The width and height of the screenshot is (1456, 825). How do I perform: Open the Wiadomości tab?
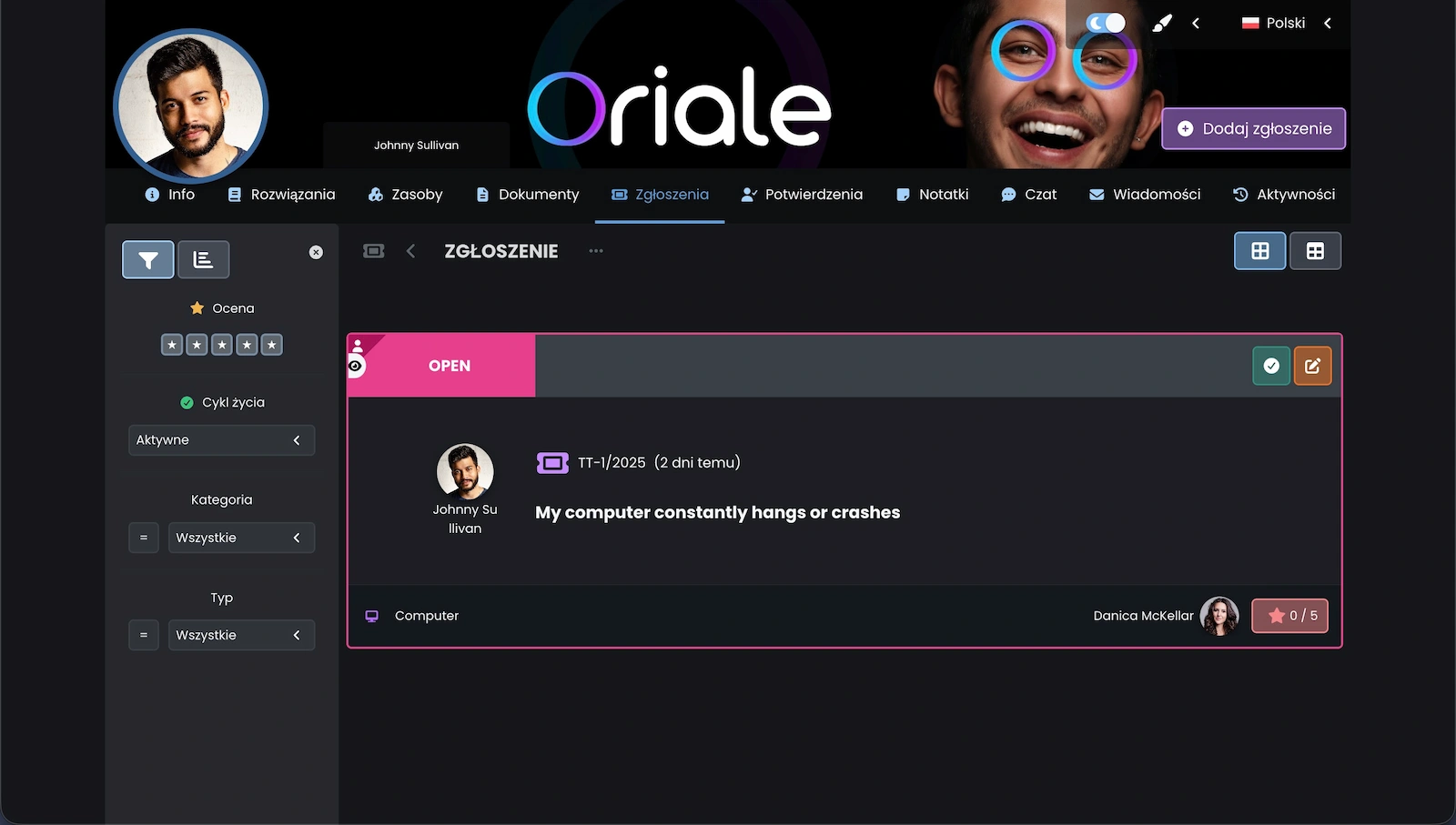(x=1145, y=195)
